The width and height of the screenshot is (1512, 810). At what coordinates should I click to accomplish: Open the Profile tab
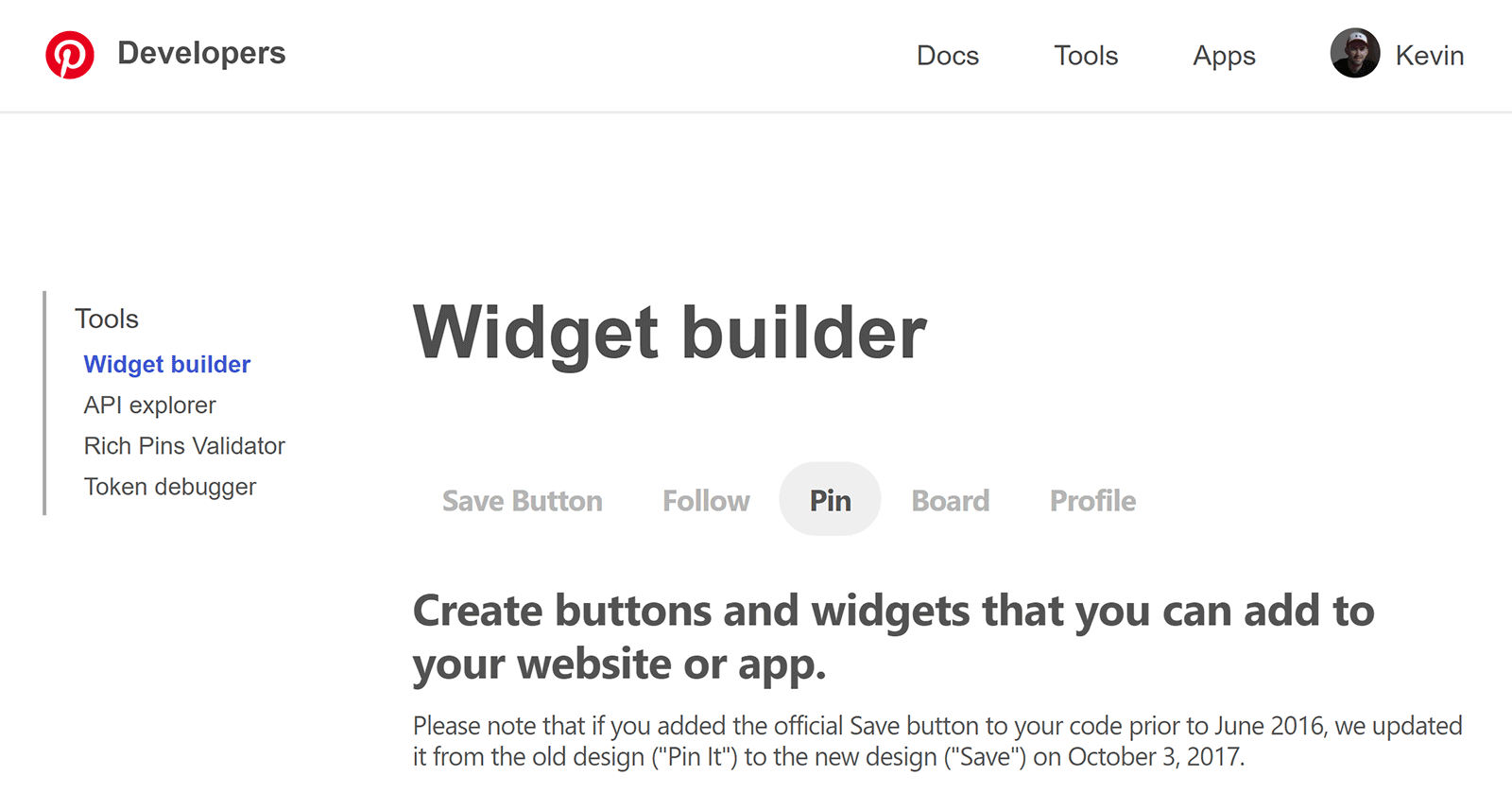click(1091, 500)
